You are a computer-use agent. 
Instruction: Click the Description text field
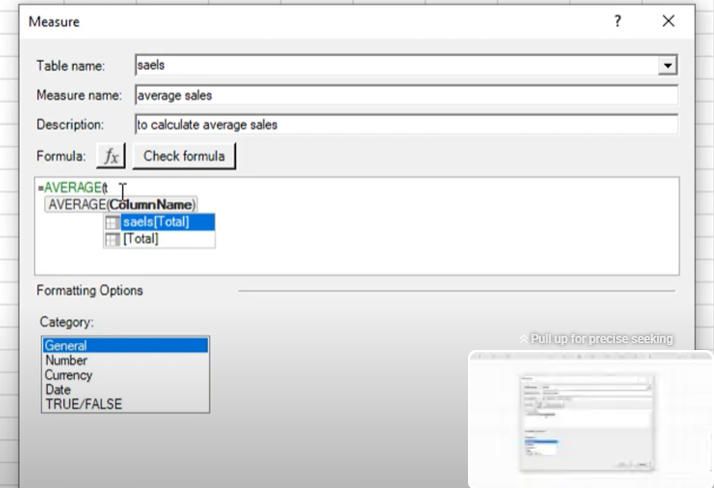tap(407, 124)
